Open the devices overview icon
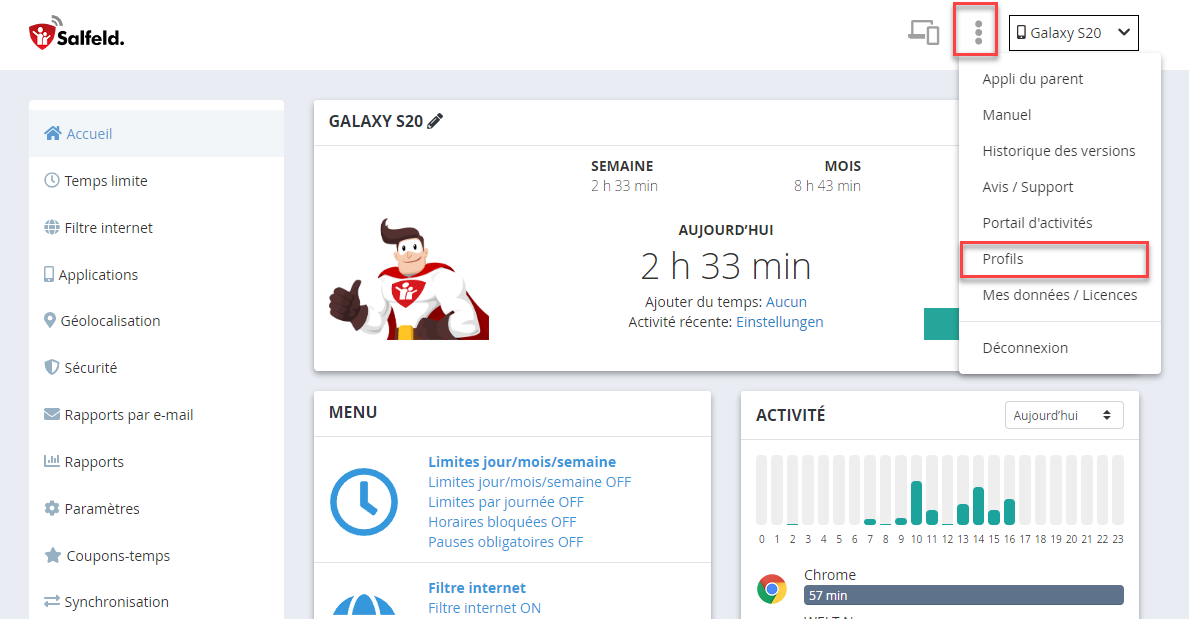The height and width of the screenshot is (619, 1189). [x=924, y=33]
